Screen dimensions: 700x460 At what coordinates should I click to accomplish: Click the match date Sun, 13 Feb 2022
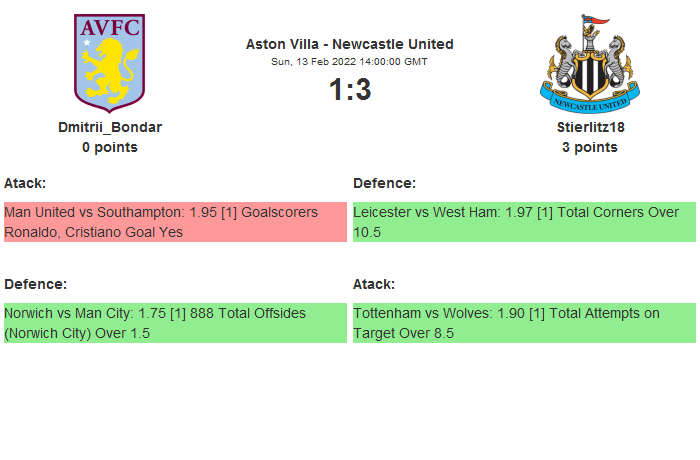coord(349,62)
